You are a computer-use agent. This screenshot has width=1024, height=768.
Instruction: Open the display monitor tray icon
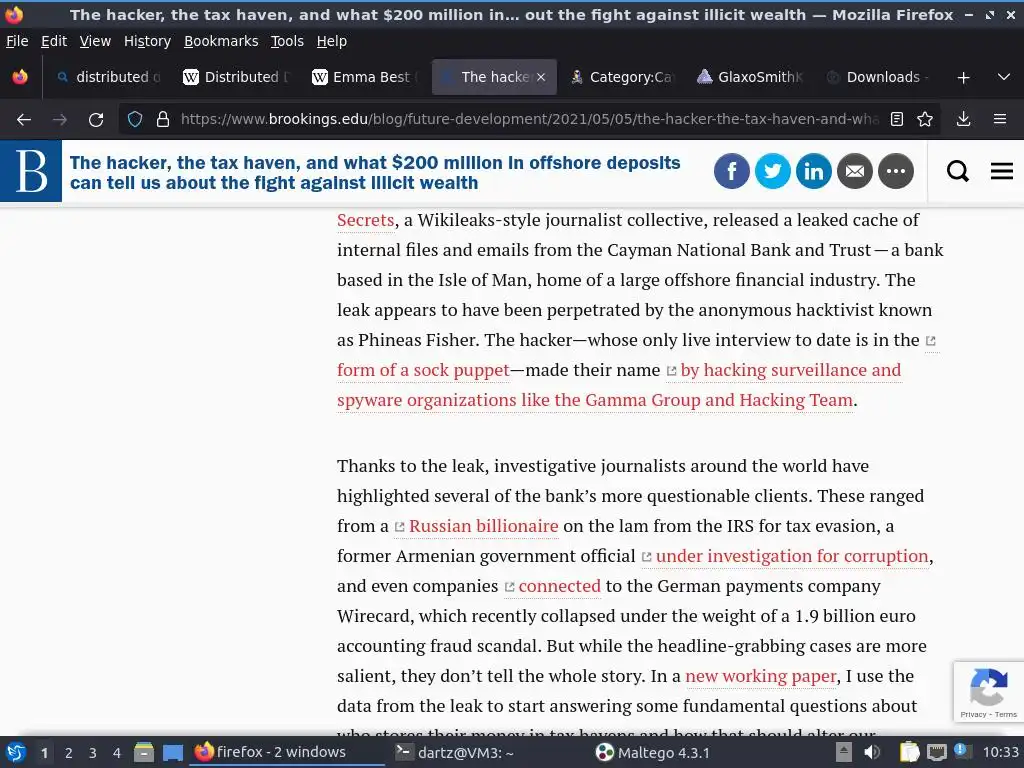937,753
